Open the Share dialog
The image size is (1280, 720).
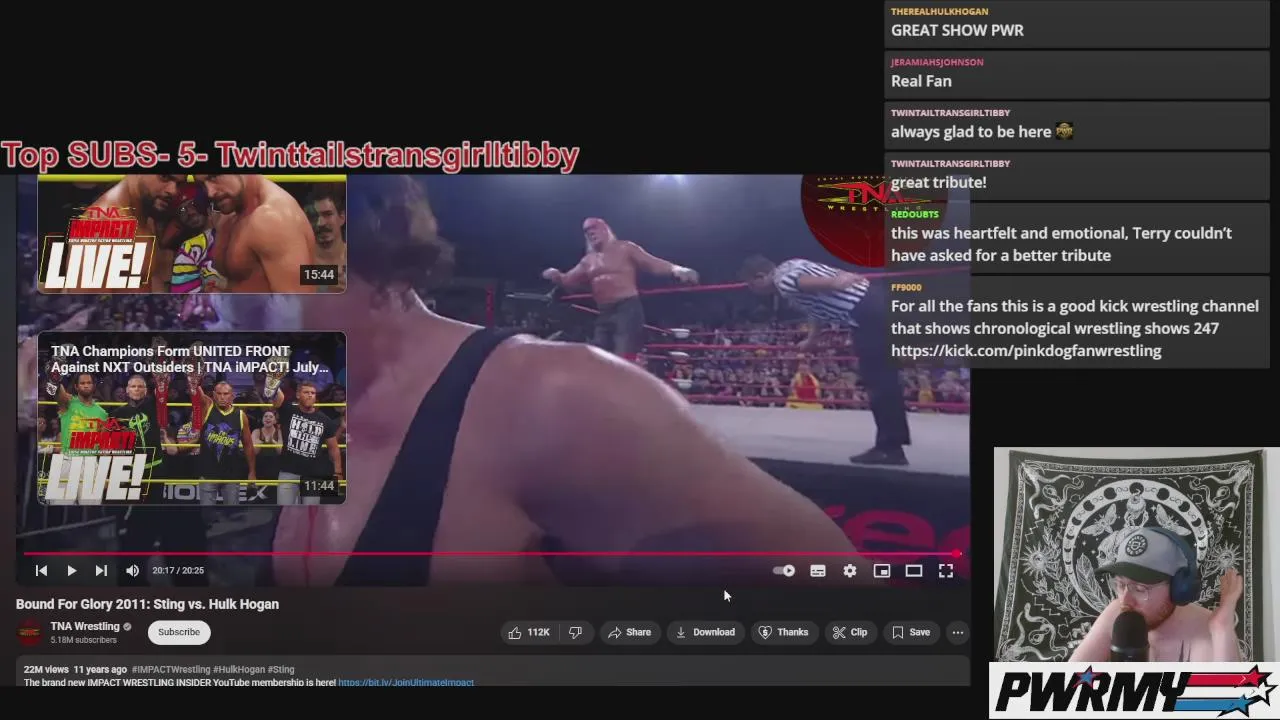[x=629, y=632]
